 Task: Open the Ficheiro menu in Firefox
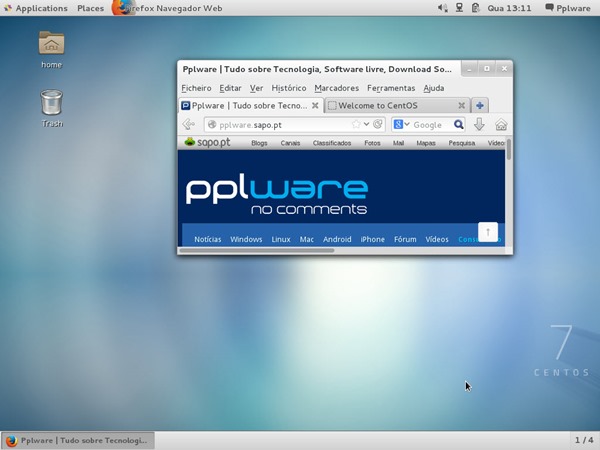(196, 88)
